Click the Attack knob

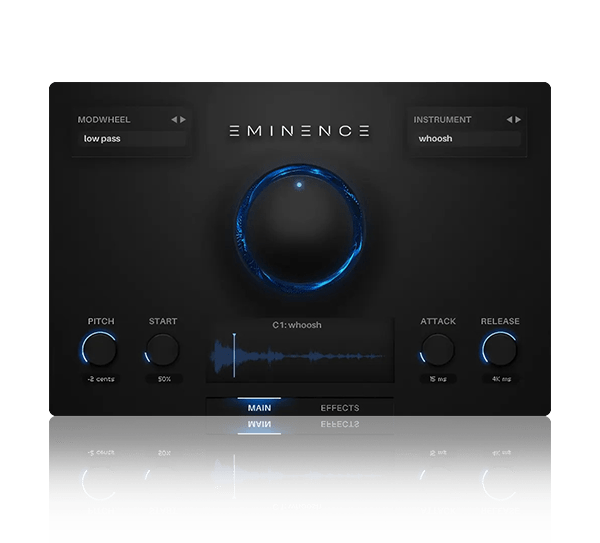click(x=437, y=349)
